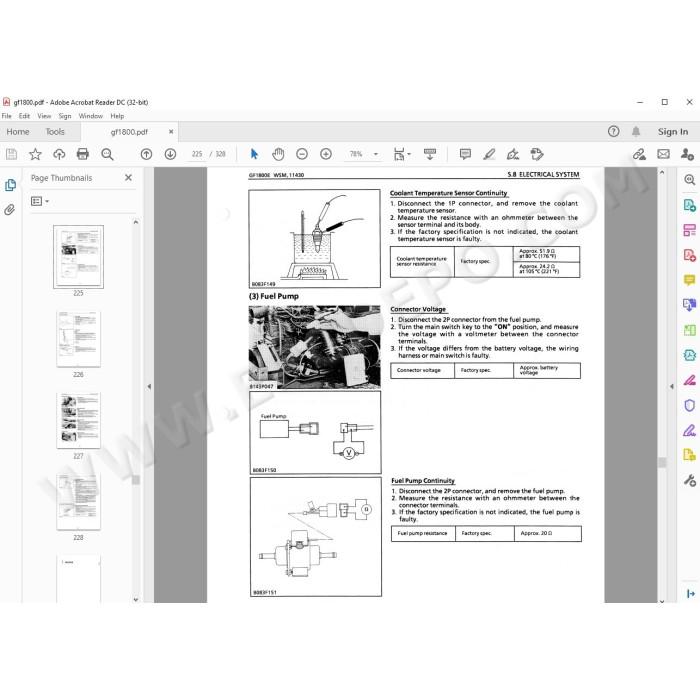Select the Hand pan tool
This screenshot has width=700, height=700.
[x=278, y=154]
